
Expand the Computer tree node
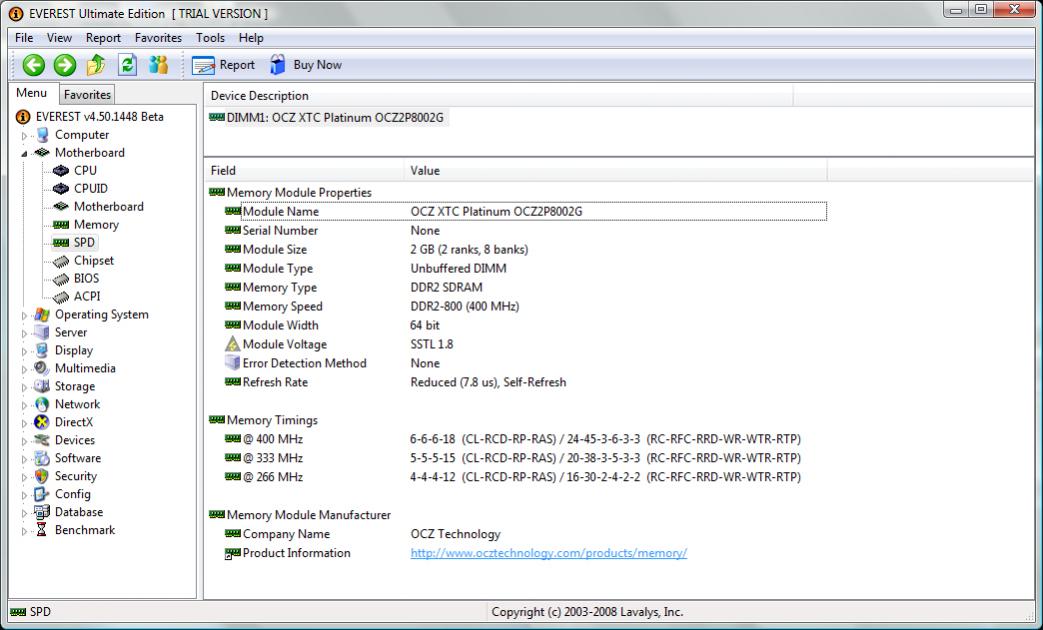tap(25, 136)
